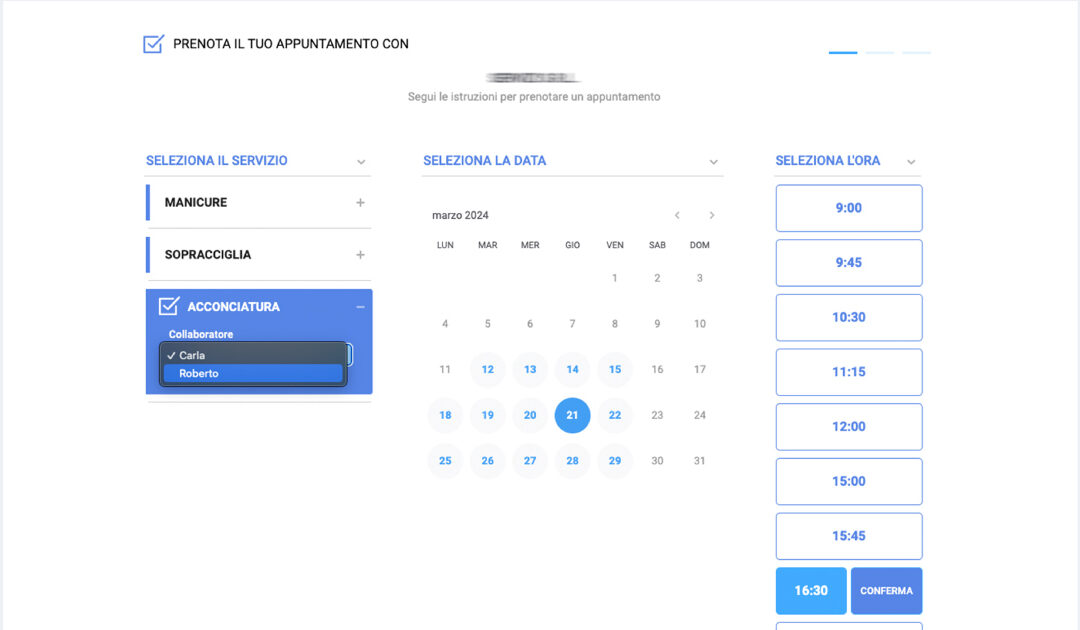Select the selected 16:30 time slot
Image resolution: width=1080 pixels, height=630 pixels.
(x=810, y=591)
